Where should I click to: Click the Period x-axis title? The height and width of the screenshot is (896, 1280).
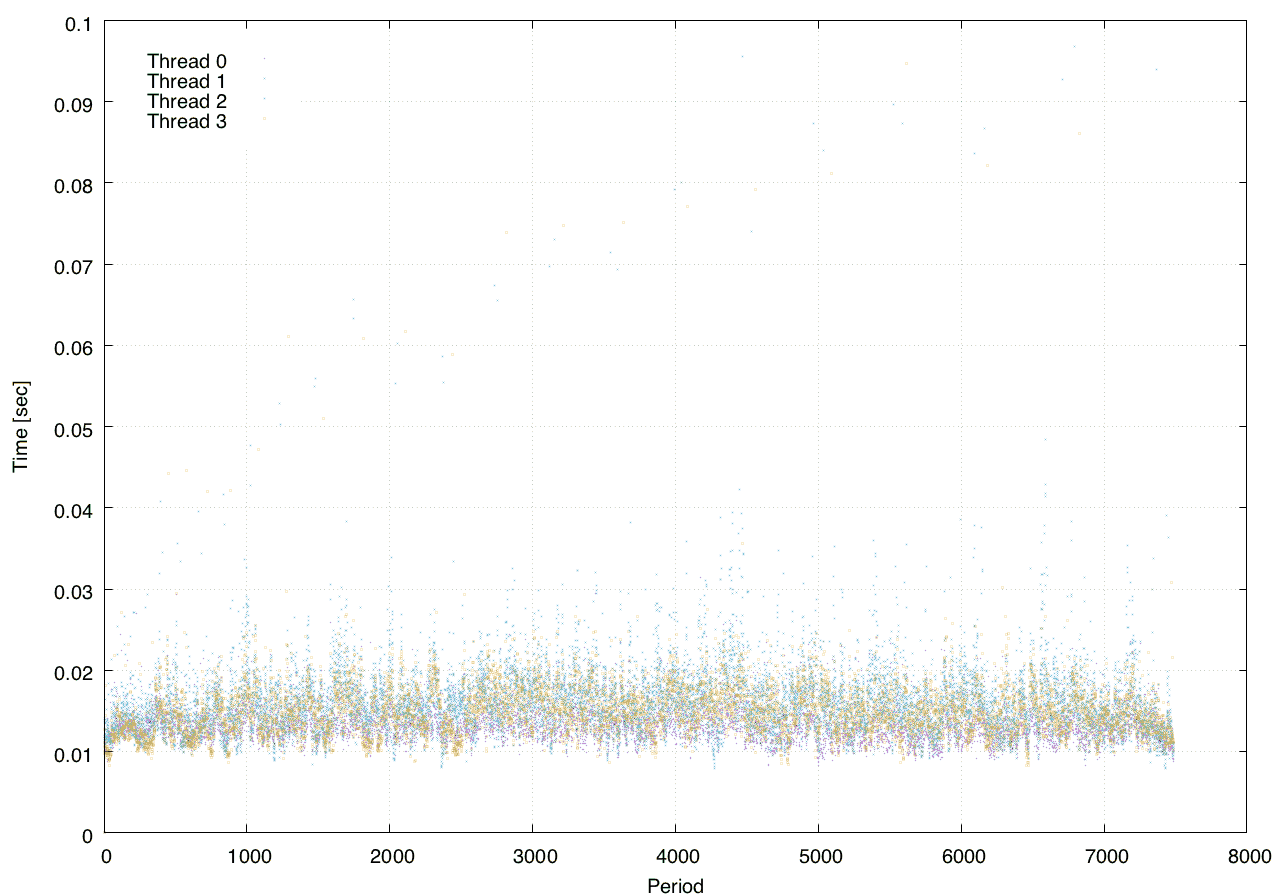coord(675,885)
